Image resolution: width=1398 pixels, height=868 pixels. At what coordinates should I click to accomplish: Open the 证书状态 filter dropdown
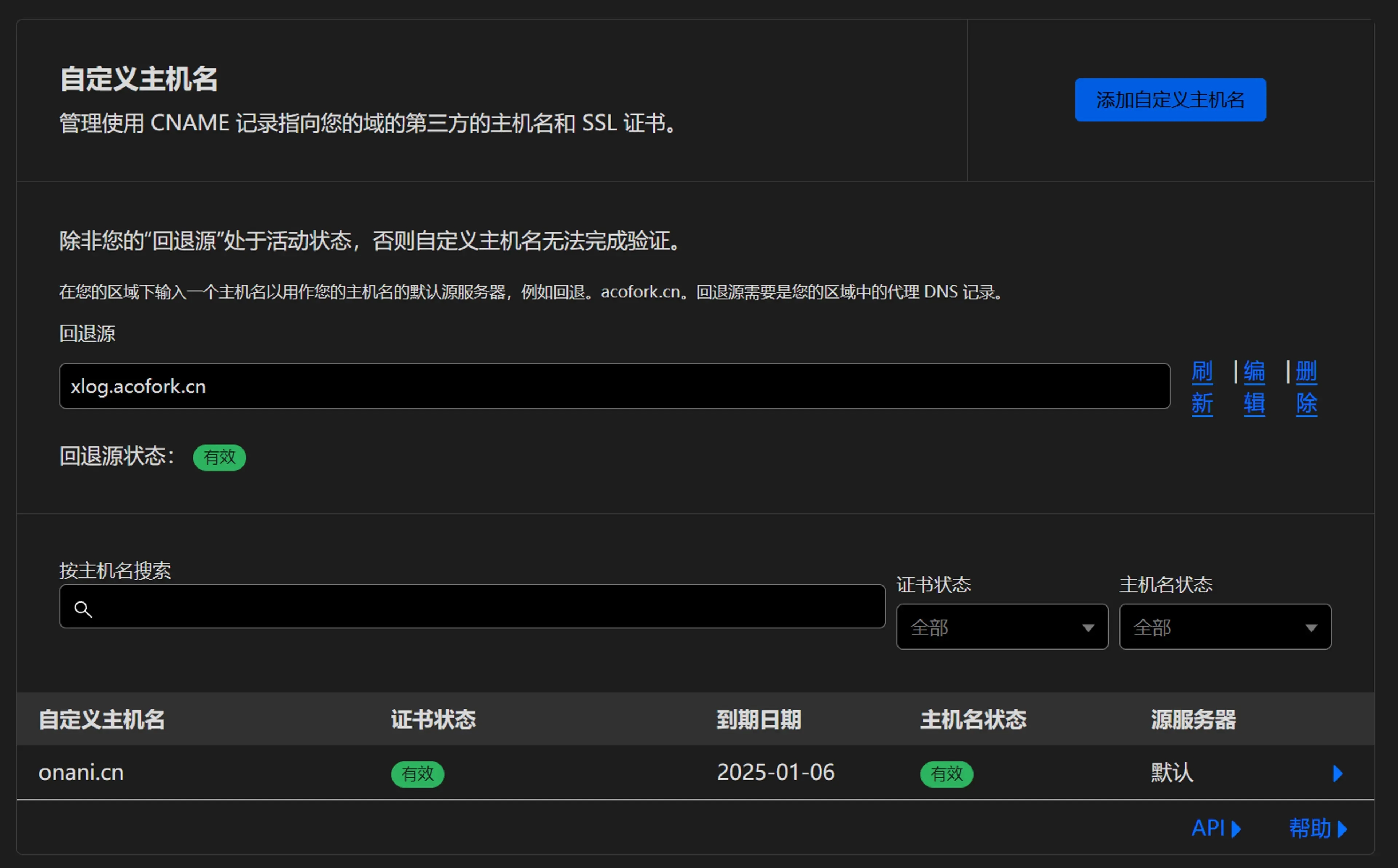1002,627
